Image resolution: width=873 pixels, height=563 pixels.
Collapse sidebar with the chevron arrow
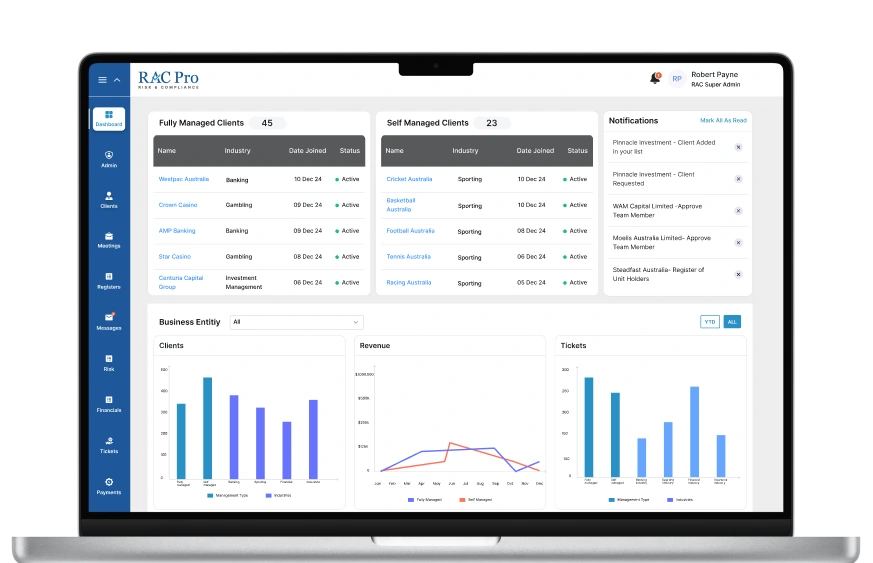(x=117, y=80)
